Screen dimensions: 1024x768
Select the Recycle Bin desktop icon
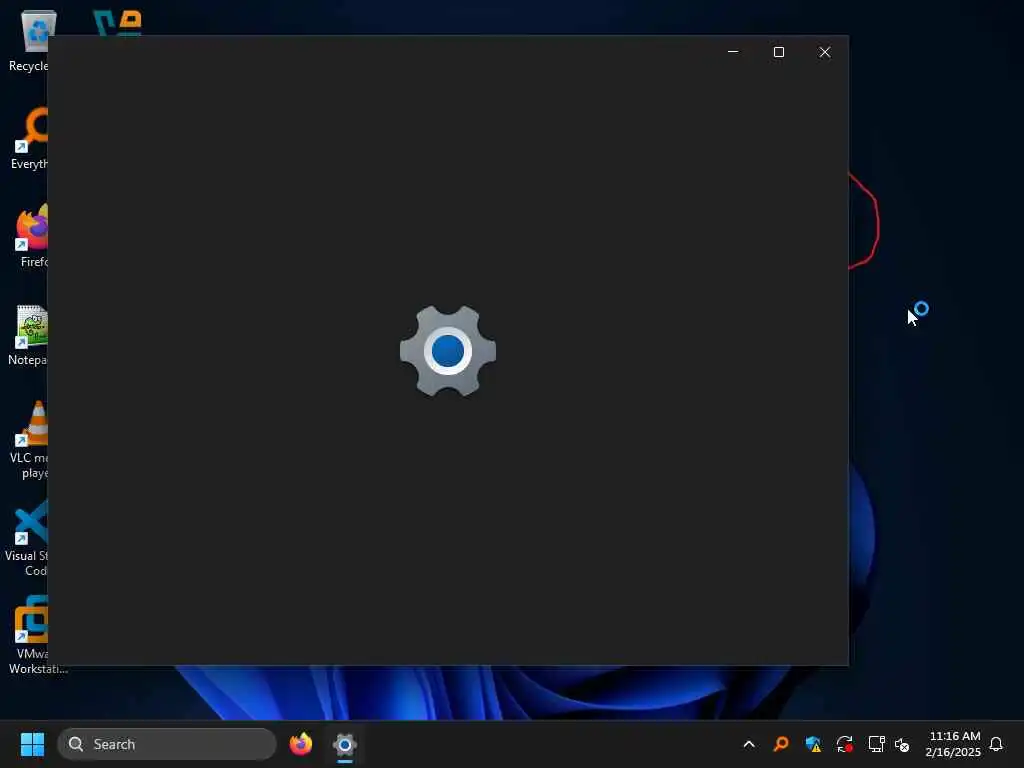28,40
